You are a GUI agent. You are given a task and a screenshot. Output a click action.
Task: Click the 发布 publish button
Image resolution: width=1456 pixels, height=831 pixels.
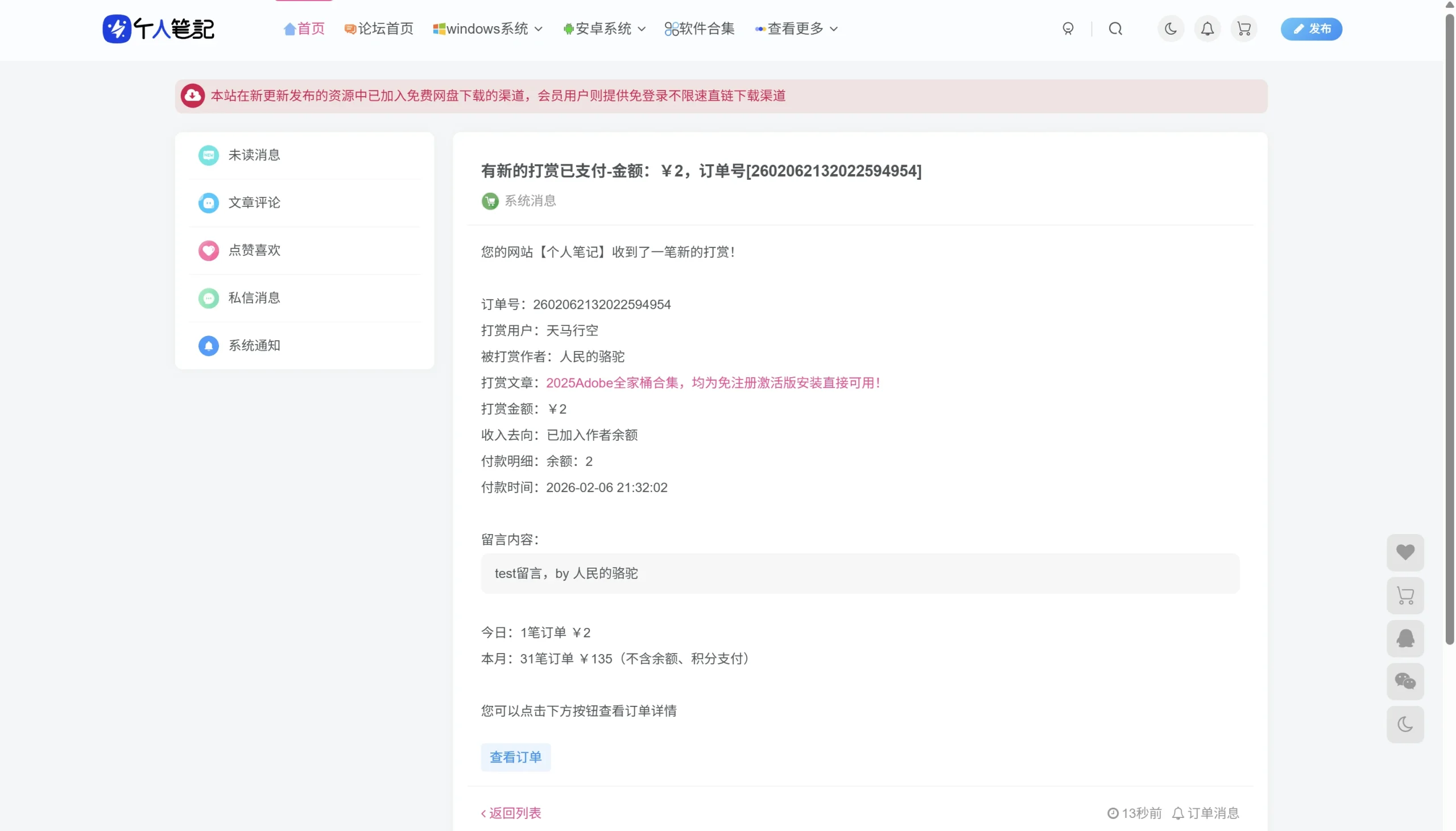(1312, 28)
